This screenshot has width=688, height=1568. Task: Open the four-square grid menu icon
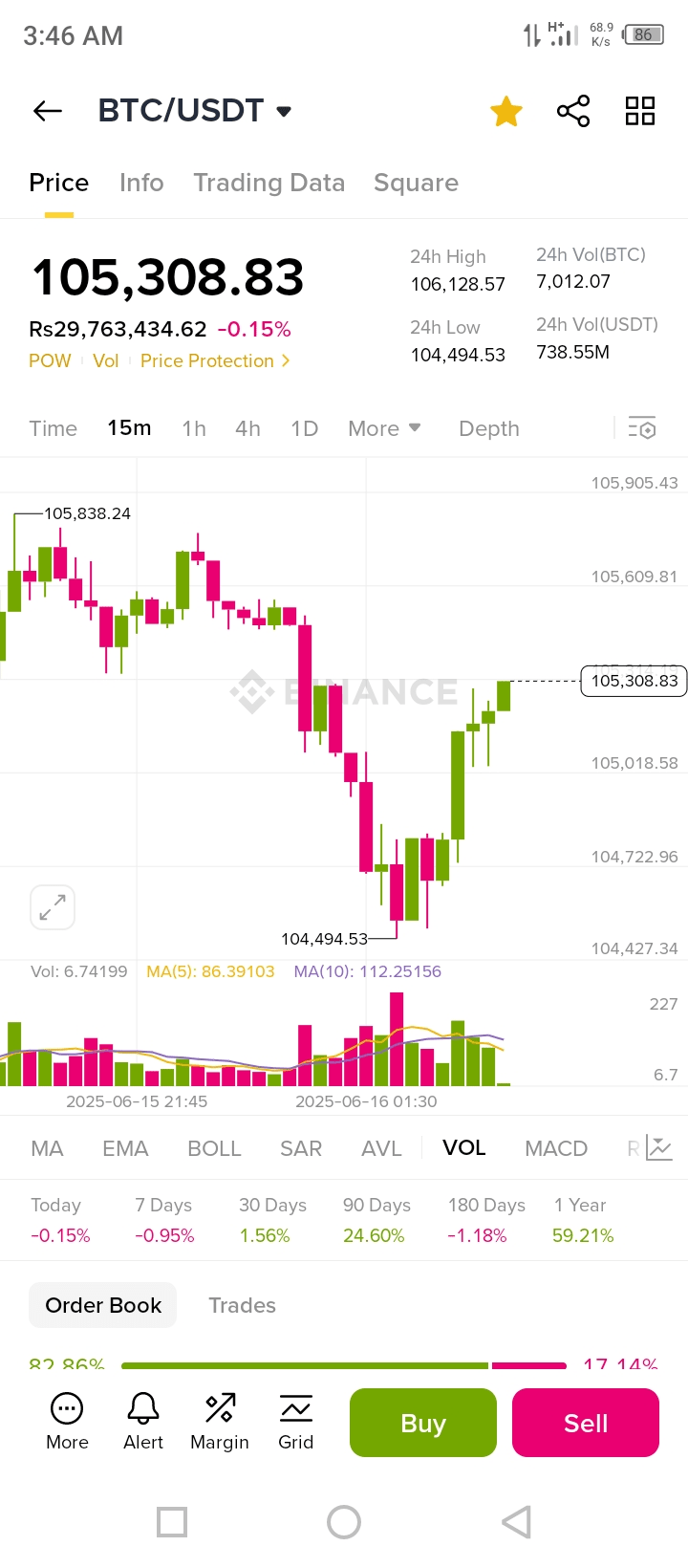[x=639, y=111]
